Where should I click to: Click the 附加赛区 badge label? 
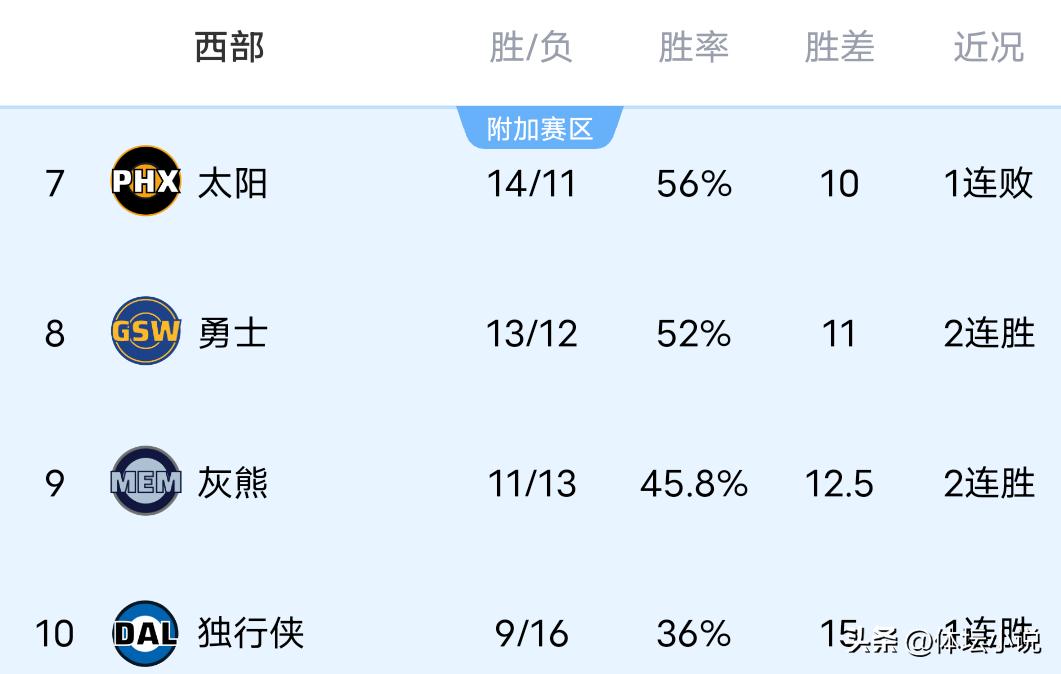pyautogui.click(x=540, y=129)
